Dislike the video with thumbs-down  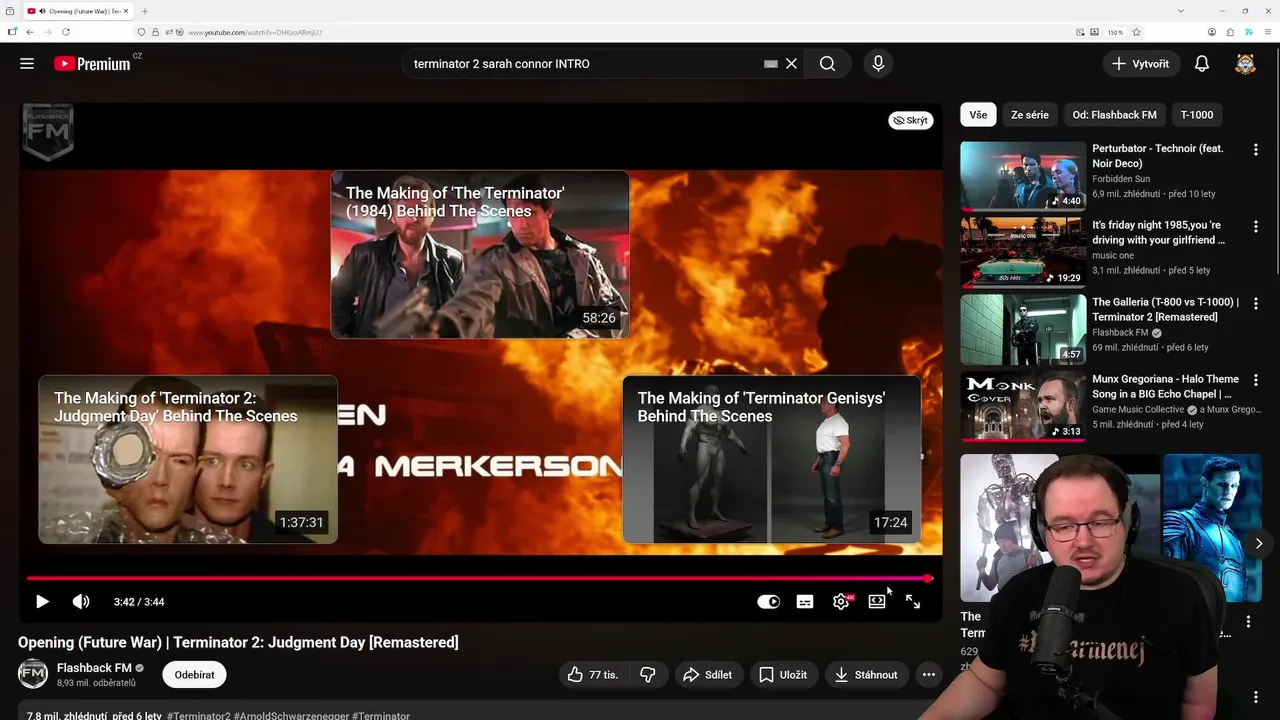tap(647, 675)
